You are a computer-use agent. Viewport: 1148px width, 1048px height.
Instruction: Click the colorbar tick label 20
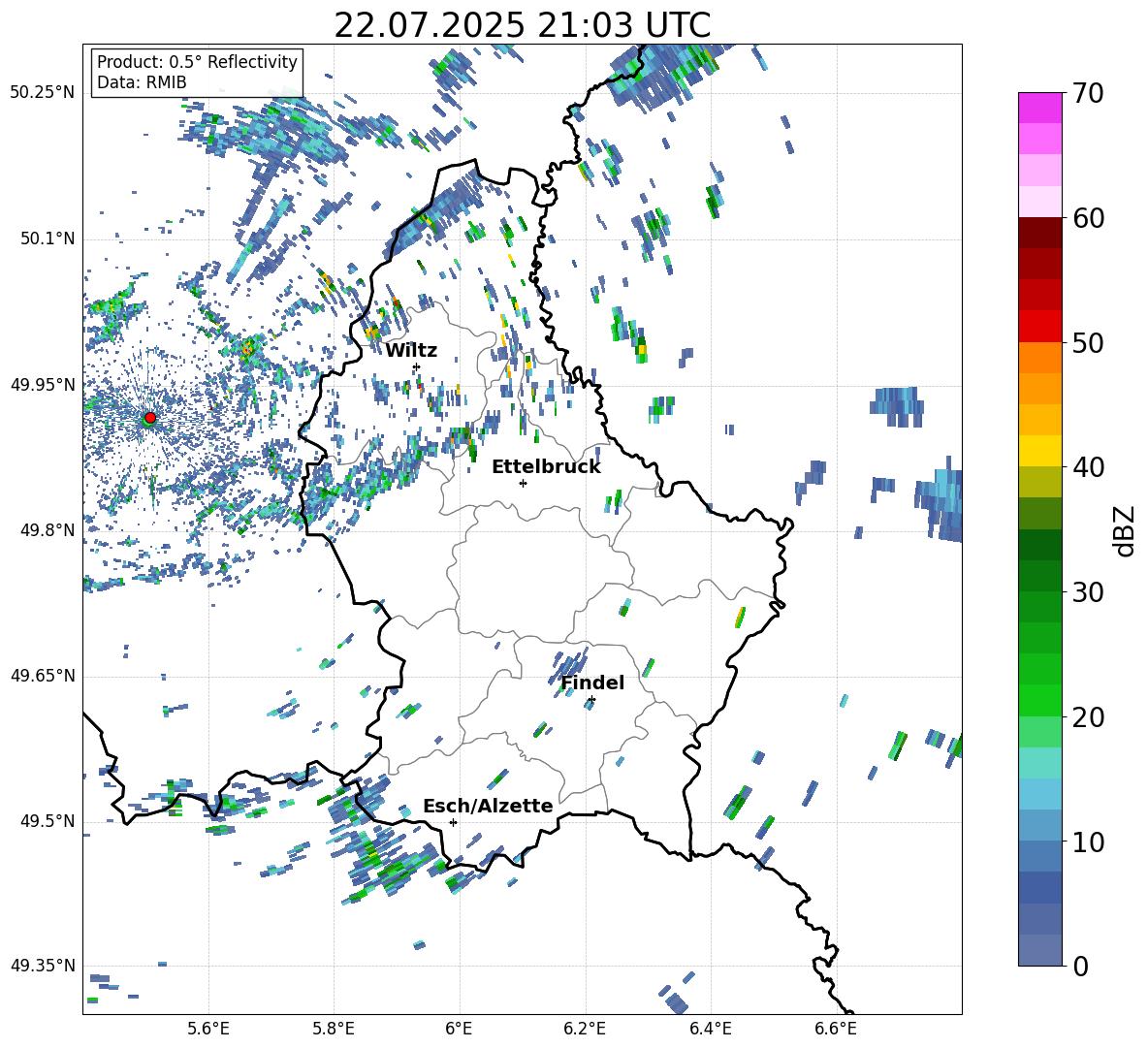1088,717
